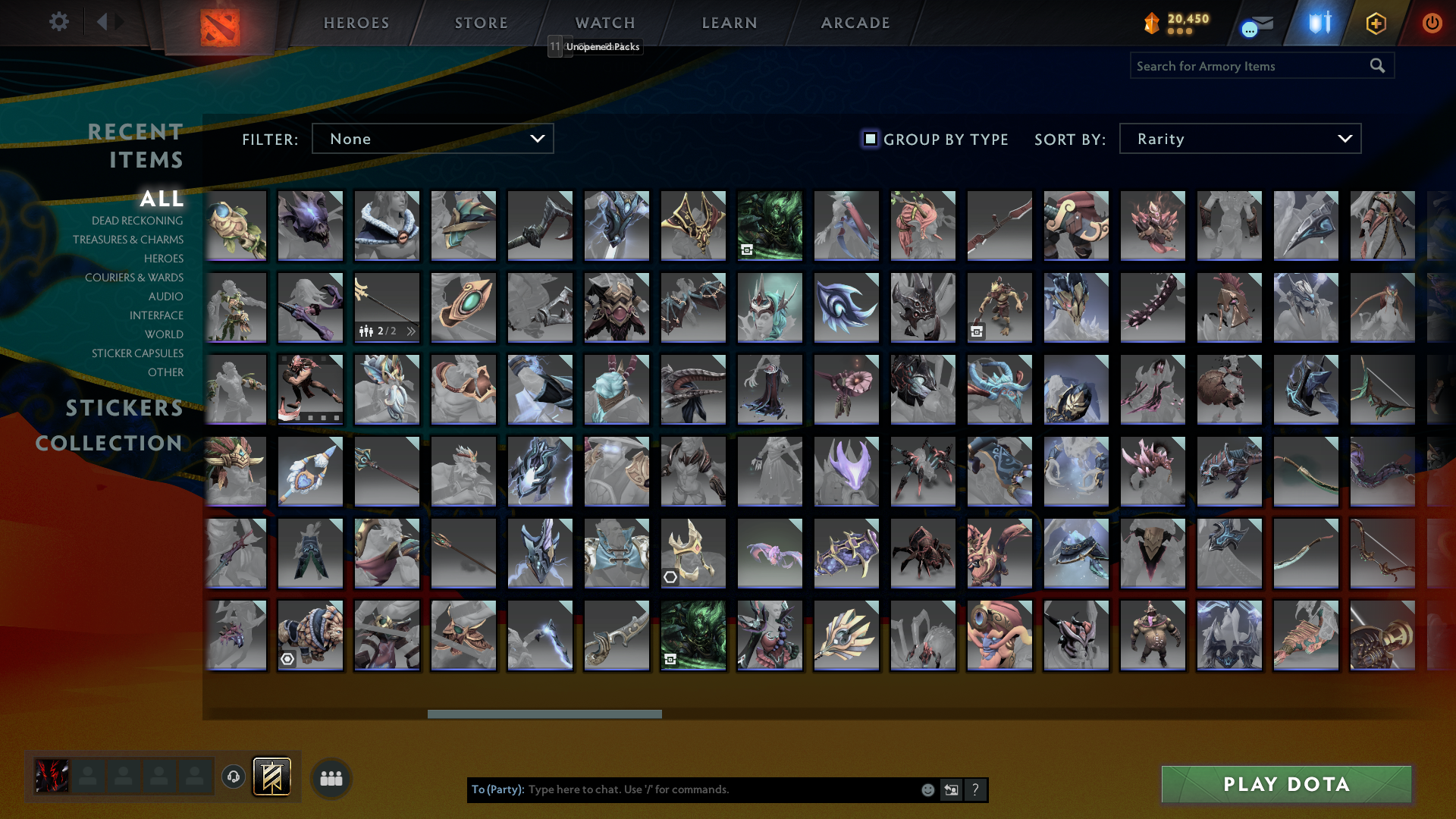
Task: Open the settings gear
Action: pos(58,22)
